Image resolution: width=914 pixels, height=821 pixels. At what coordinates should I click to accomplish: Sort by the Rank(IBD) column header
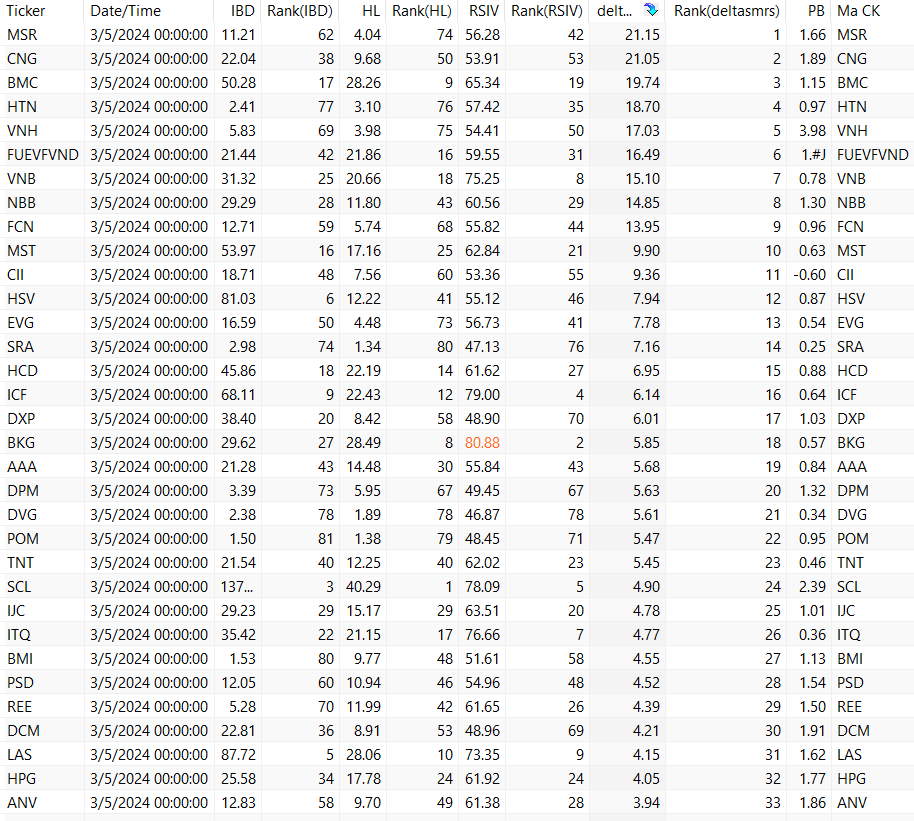point(300,10)
